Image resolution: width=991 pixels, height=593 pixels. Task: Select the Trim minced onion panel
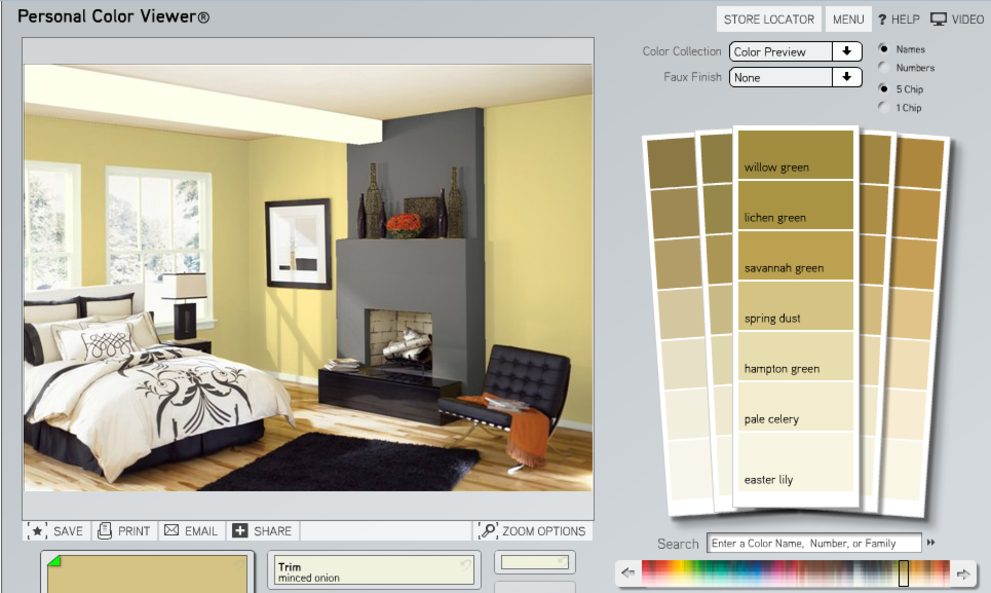pyautogui.click(x=374, y=571)
